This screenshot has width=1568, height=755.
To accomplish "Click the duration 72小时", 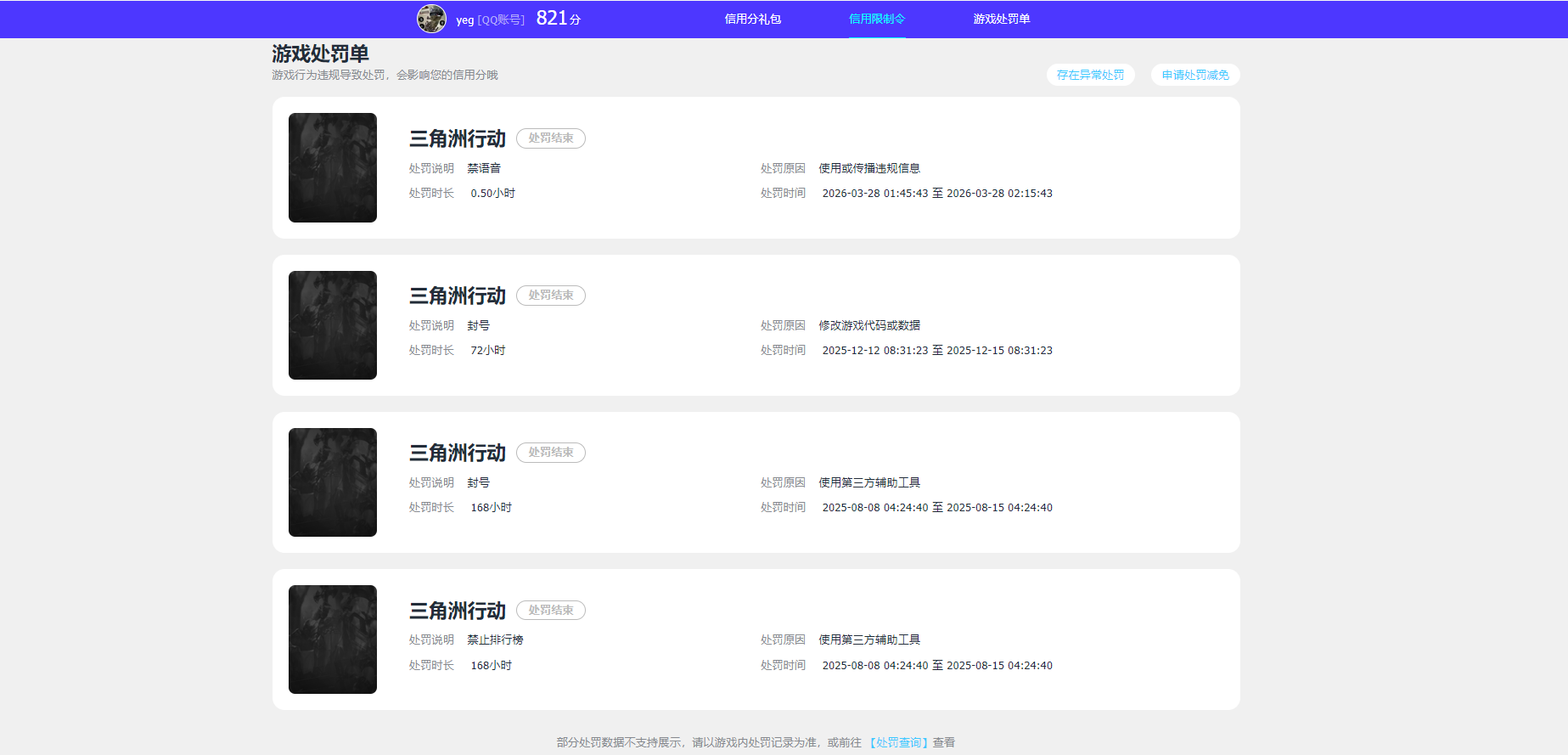I will pos(488,351).
